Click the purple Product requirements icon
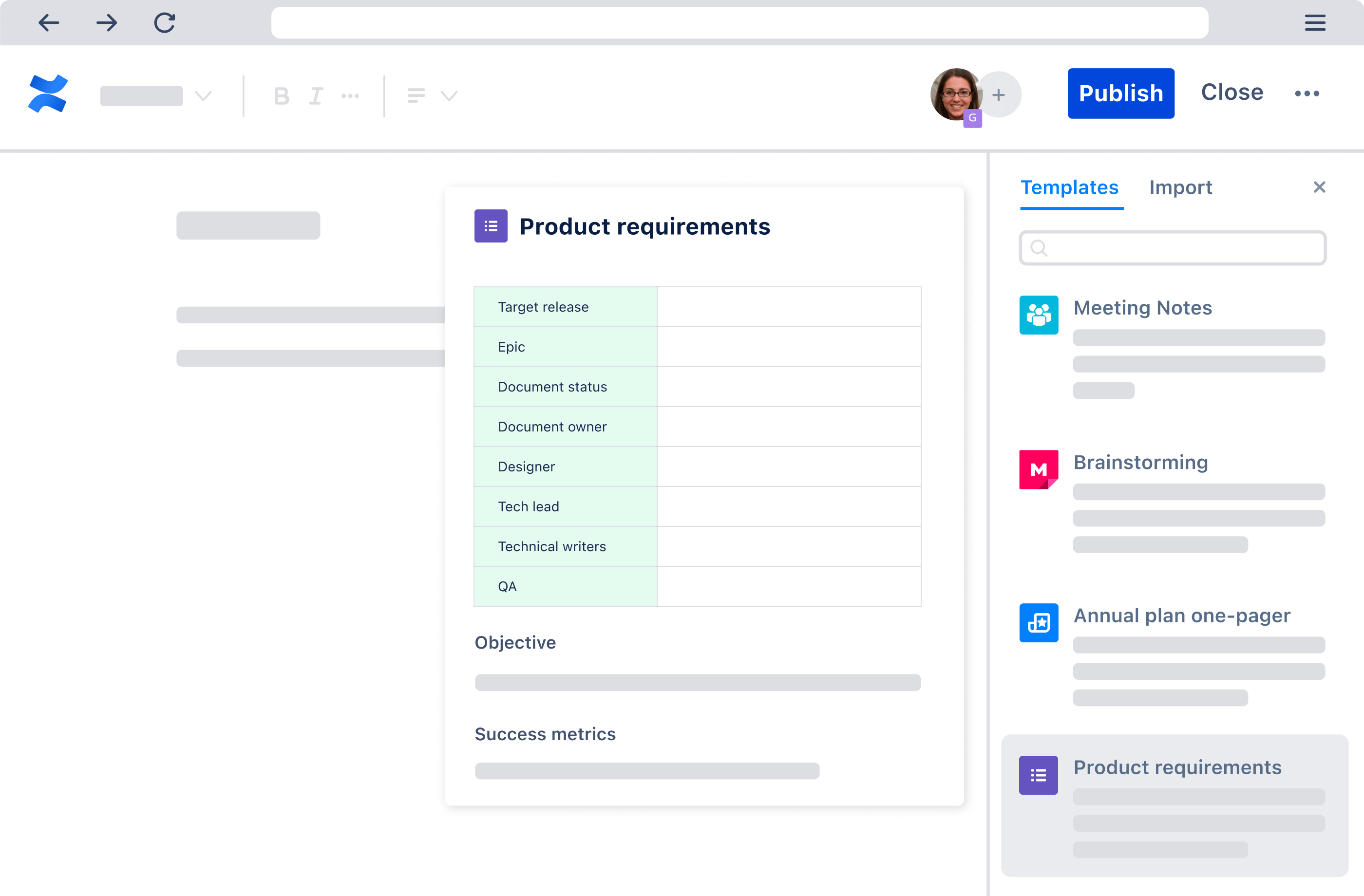 [x=1039, y=775]
